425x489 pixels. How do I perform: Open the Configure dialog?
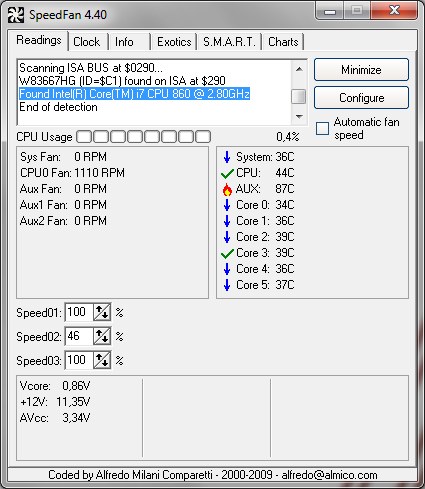coord(361,98)
